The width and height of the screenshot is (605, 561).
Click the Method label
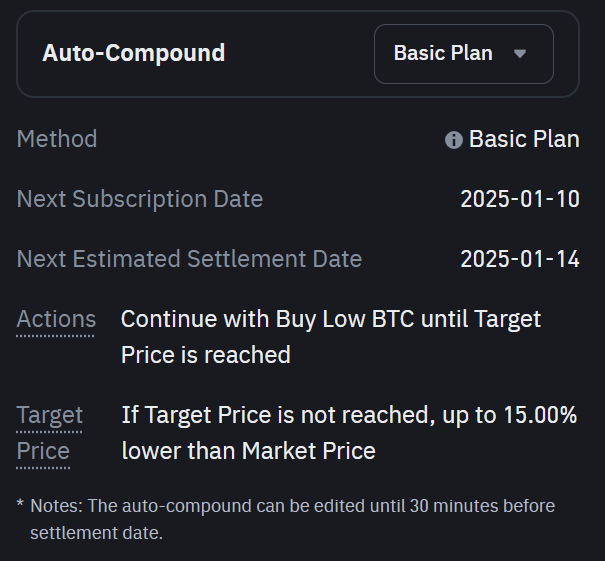[57, 139]
